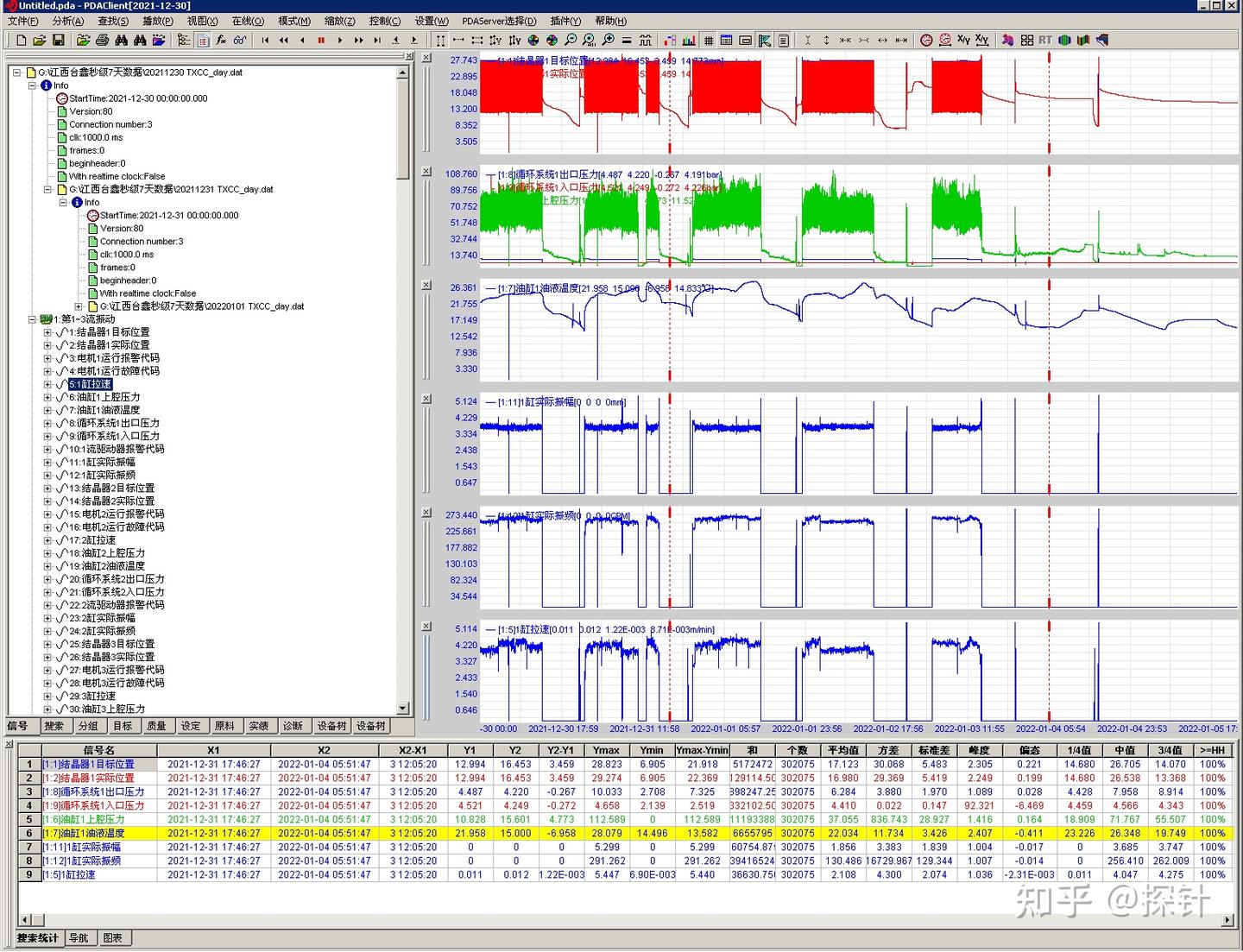The height and width of the screenshot is (952, 1243).
Task: Click the bar chart histogram icon
Action: [689, 40]
